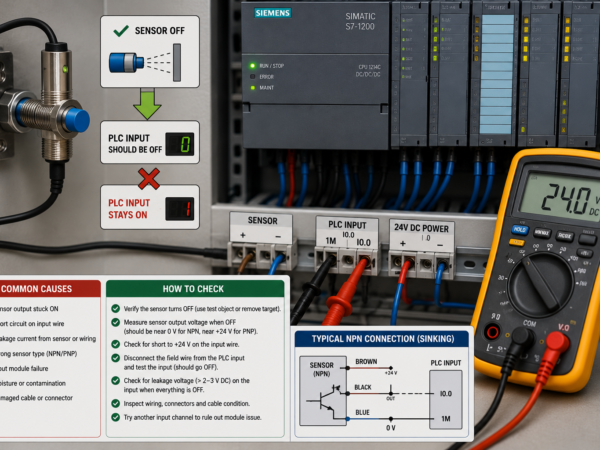Click the 0 V label in diagram
600x450 pixels.
coord(390,428)
